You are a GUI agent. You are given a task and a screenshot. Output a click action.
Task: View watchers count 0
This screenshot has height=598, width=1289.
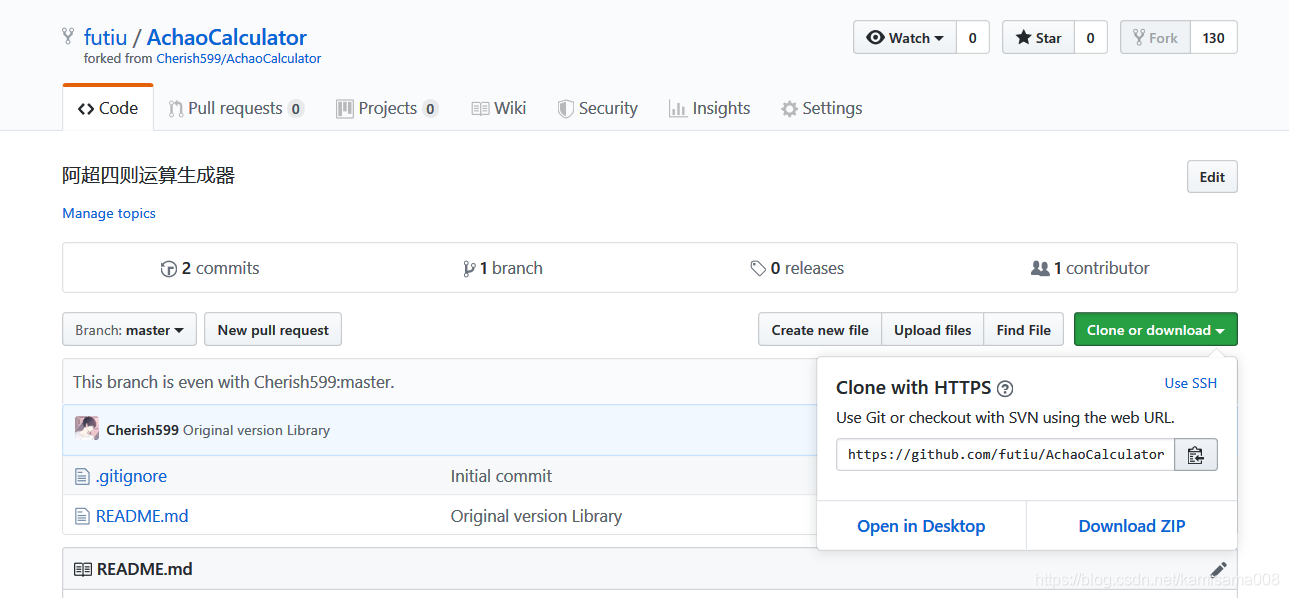tap(972, 38)
